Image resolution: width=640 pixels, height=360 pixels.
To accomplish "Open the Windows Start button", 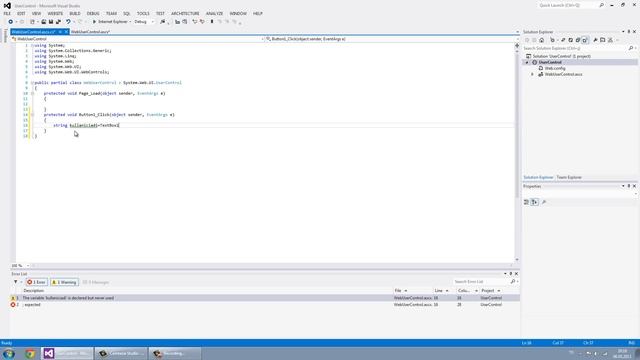I will 9,353.
